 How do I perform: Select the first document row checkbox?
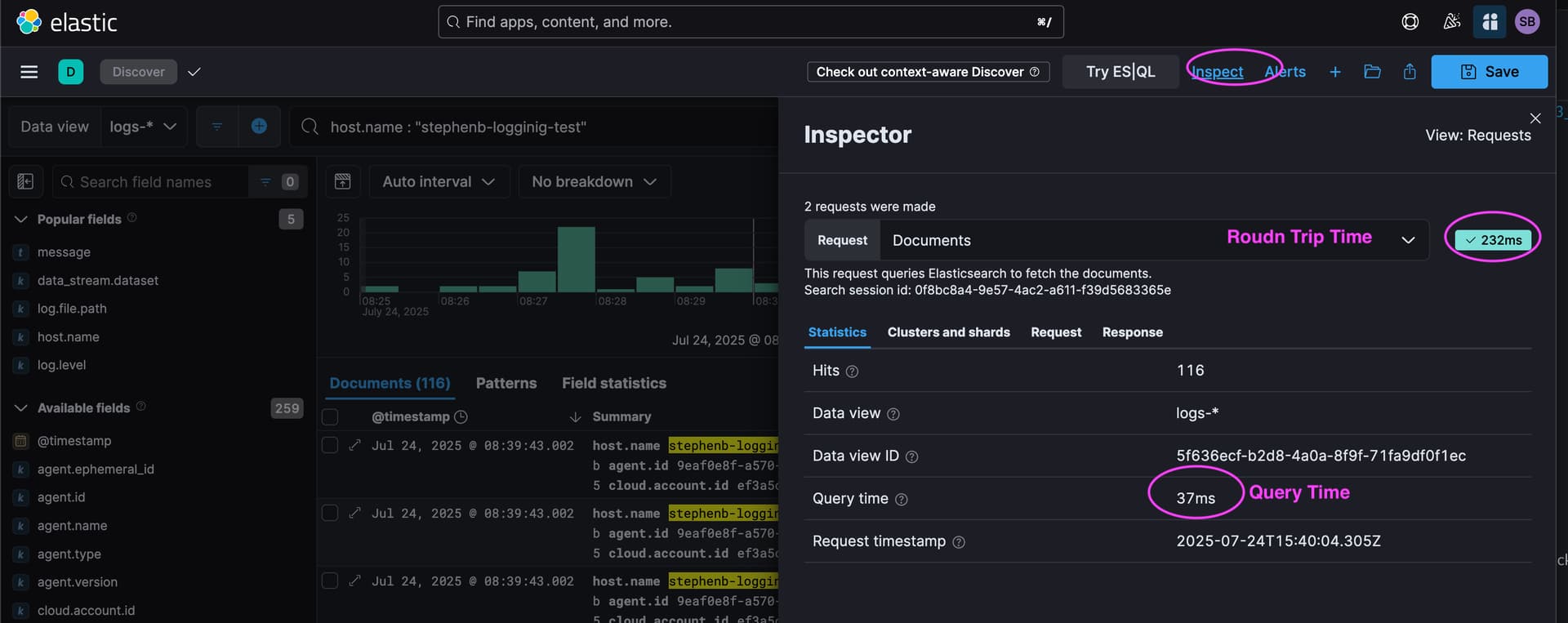click(x=330, y=445)
